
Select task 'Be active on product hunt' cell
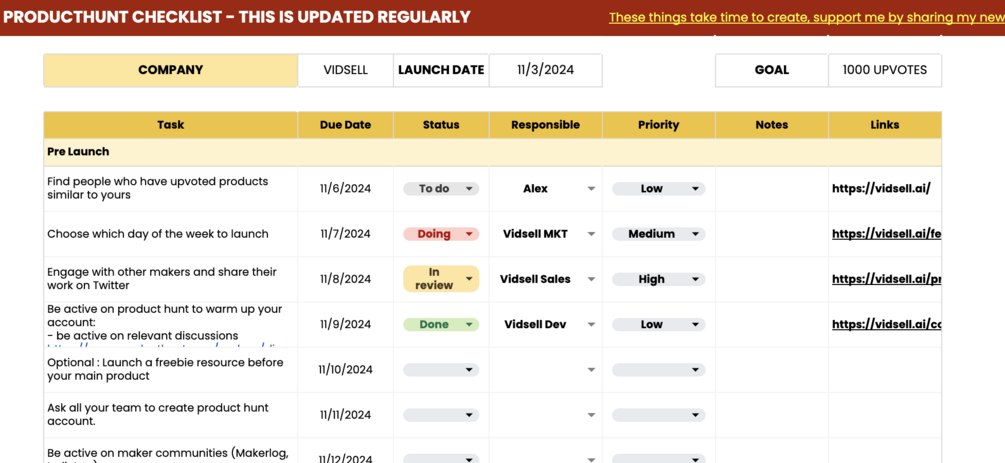click(170, 324)
